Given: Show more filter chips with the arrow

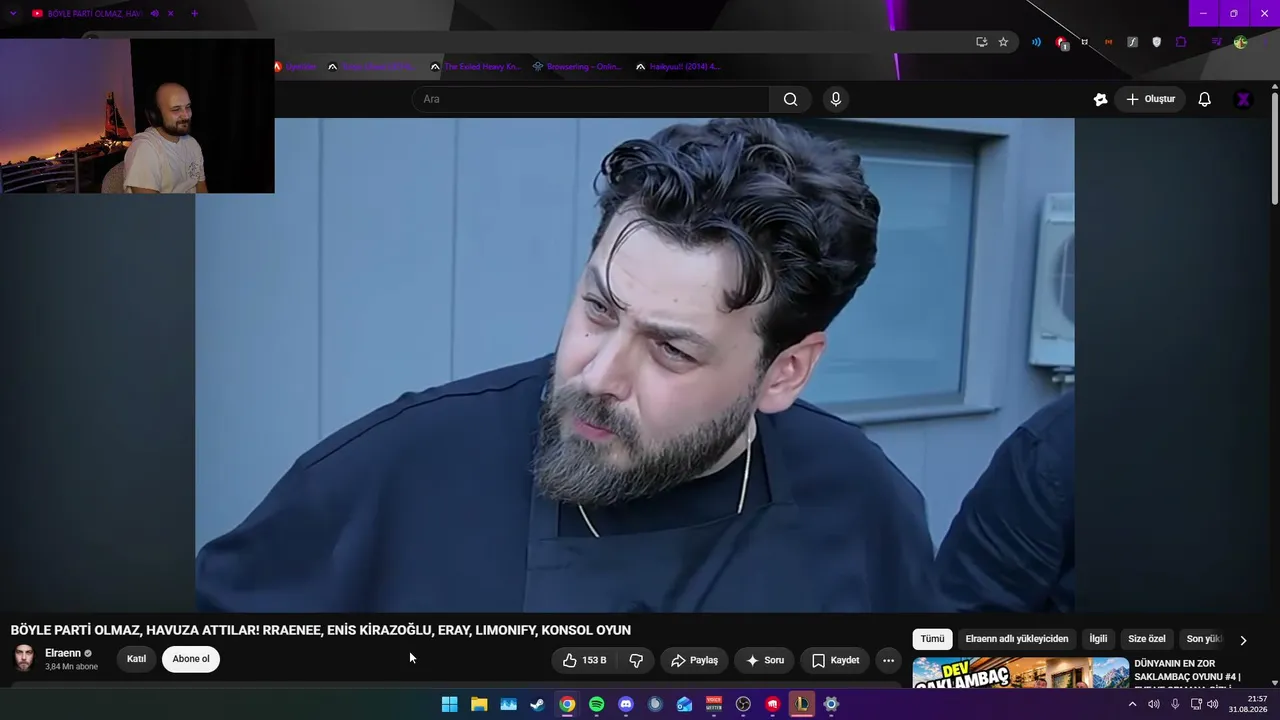Looking at the screenshot, I should 1243,640.
